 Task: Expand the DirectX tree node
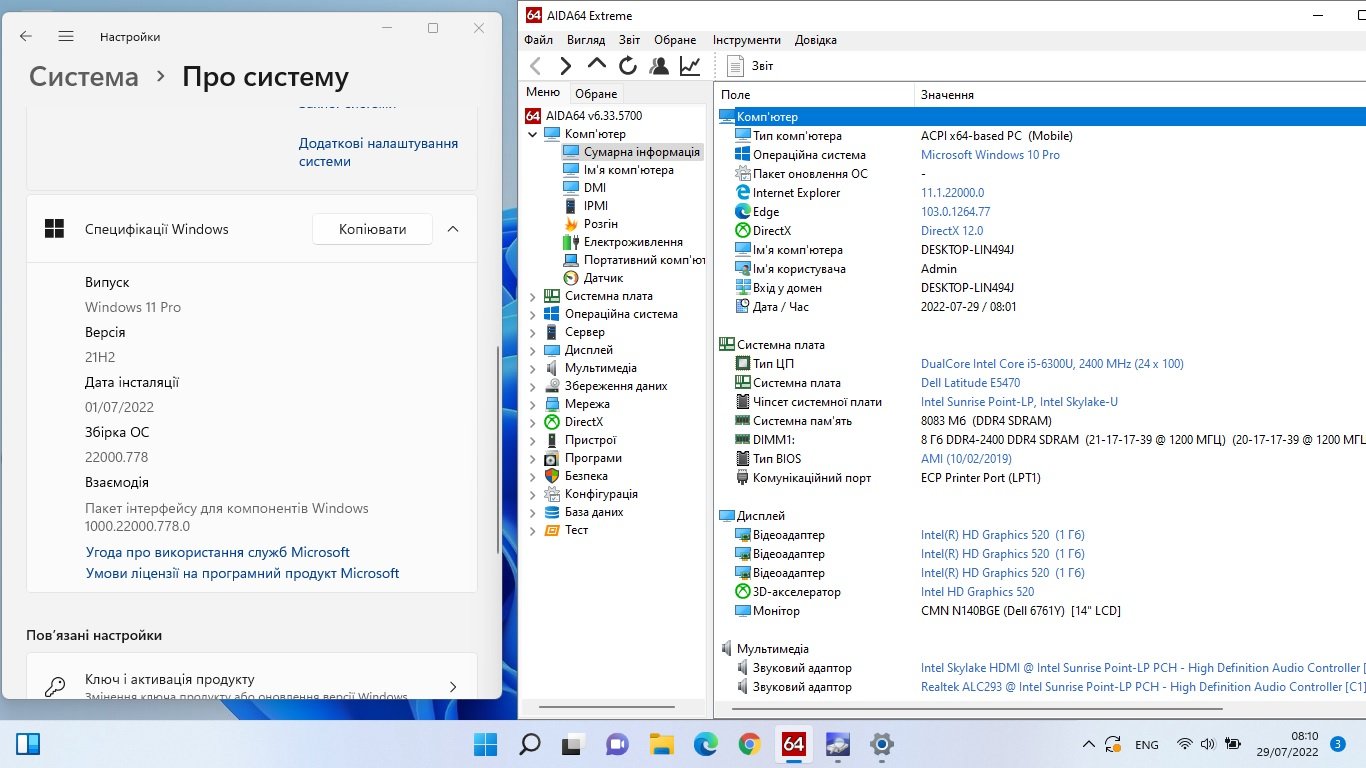point(532,422)
